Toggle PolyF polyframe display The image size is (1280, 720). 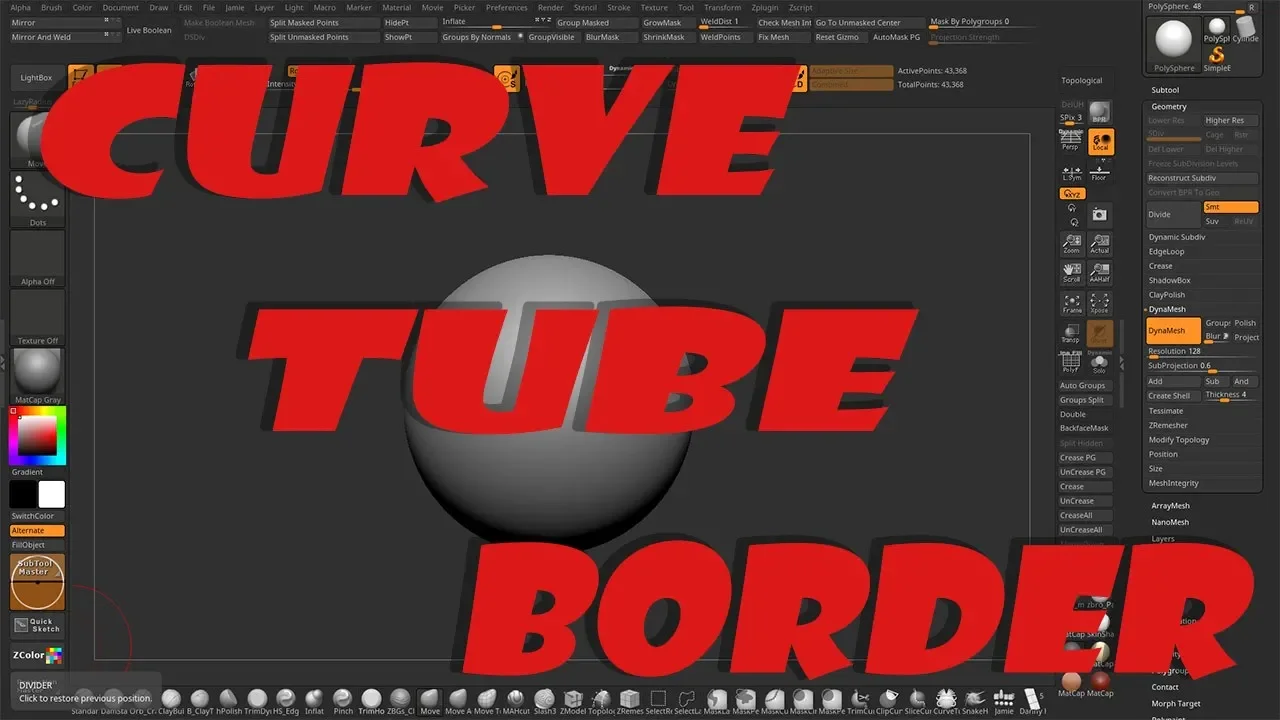pos(1071,363)
